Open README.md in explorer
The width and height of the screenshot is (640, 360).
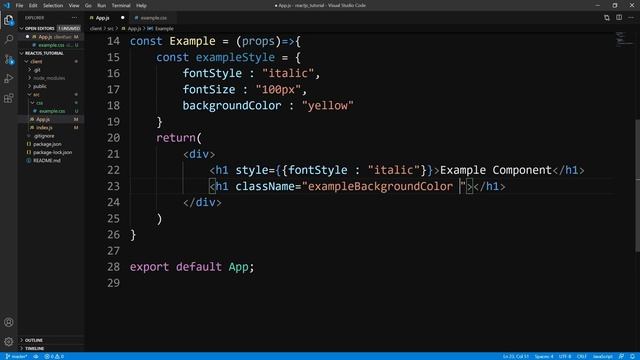[51, 160]
